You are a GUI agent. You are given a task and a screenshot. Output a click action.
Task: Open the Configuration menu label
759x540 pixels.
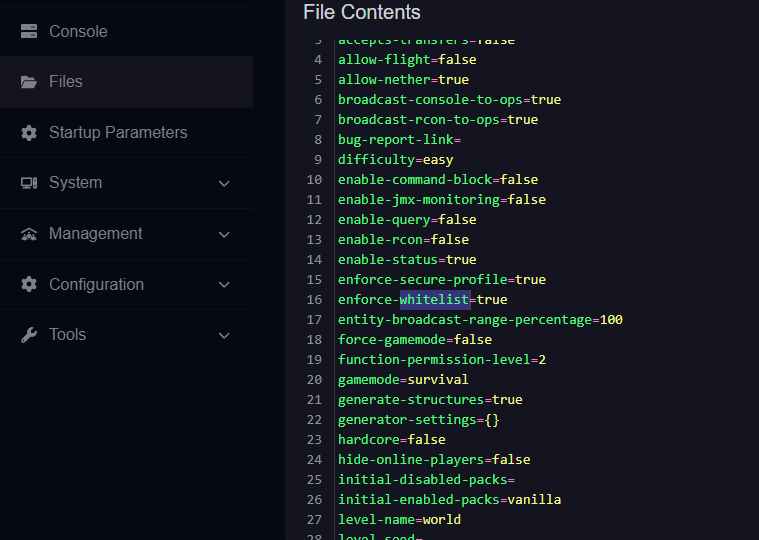(x=96, y=285)
